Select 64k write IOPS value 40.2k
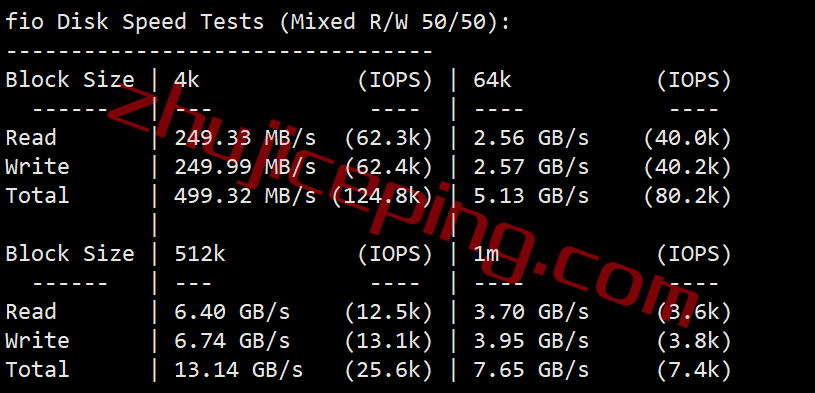 pyautogui.click(x=687, y=167)
